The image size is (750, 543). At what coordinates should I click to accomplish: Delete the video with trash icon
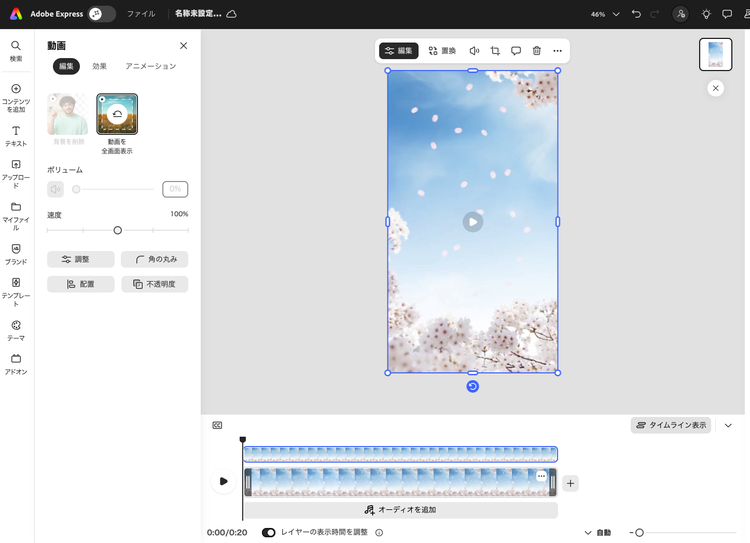pyautogui.click(x=536, y=51)
